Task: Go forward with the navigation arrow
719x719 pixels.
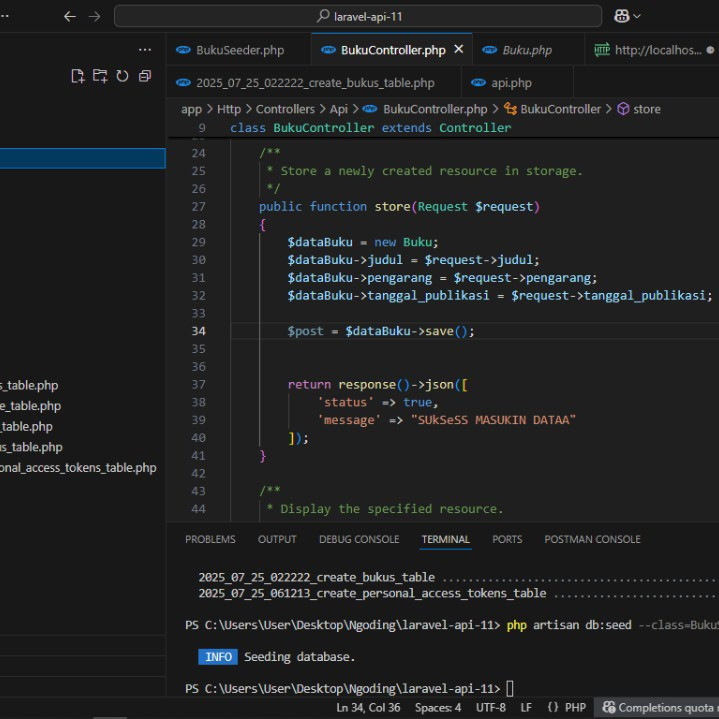Action: tap(94, 16)
